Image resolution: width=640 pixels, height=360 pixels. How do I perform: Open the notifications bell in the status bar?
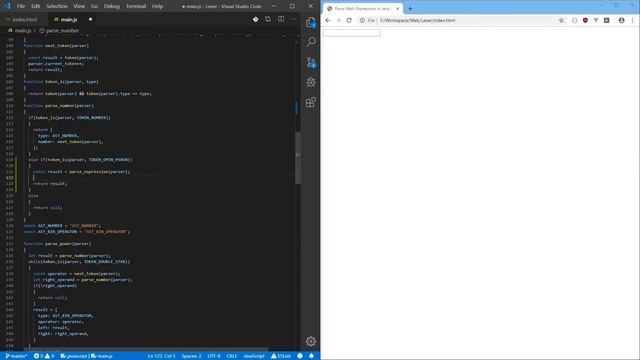[x=311, y=356]
